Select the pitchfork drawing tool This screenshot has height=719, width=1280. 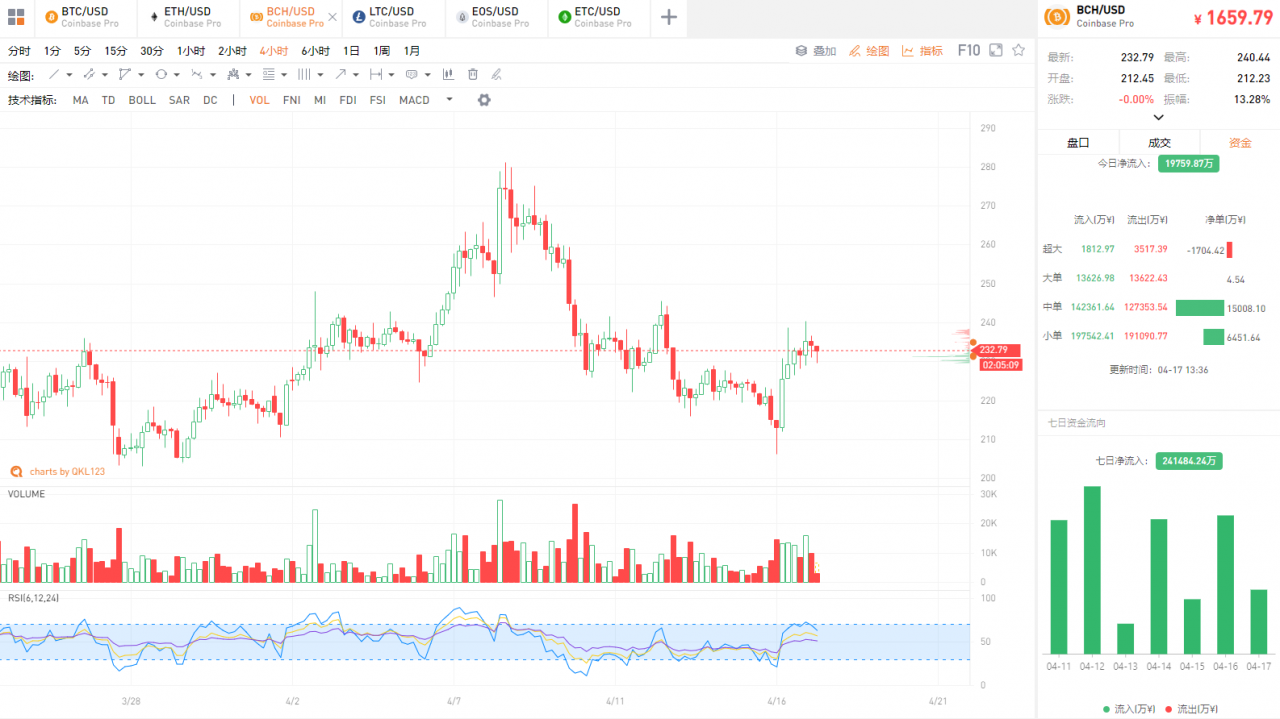233,75
